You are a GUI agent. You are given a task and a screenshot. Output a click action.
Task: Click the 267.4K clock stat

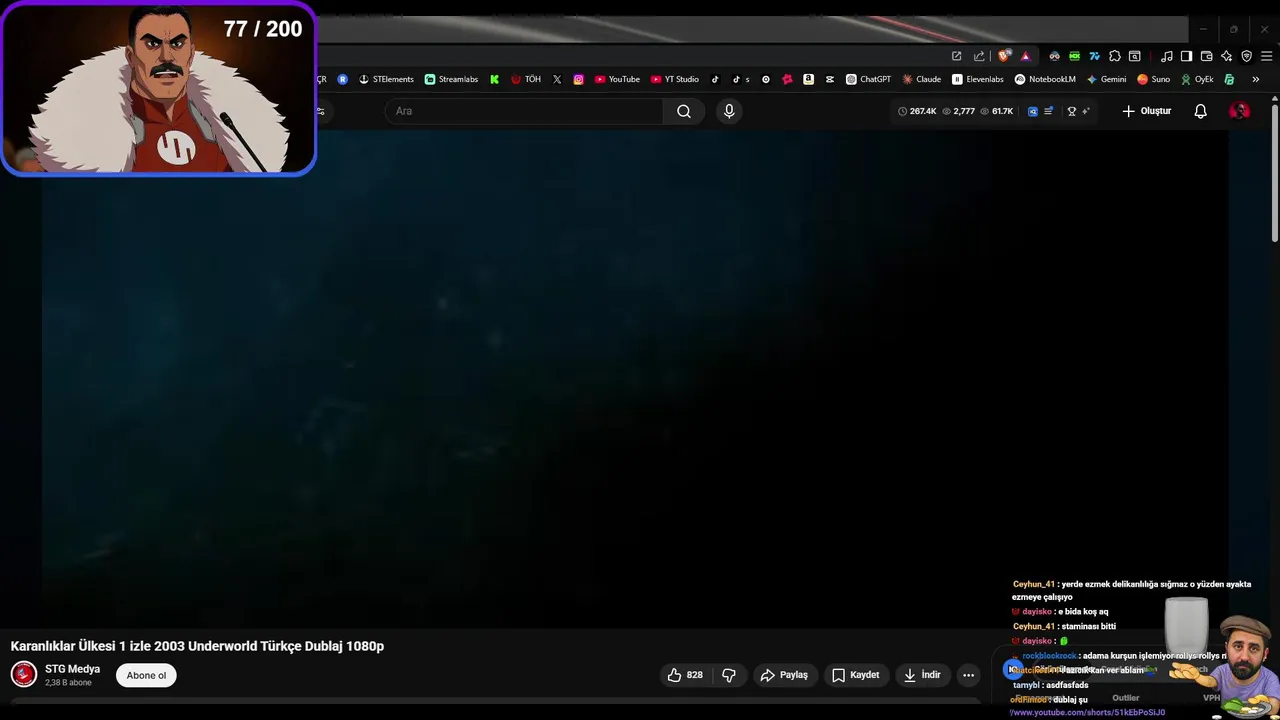pyautogui.click(x=917, y=111)
